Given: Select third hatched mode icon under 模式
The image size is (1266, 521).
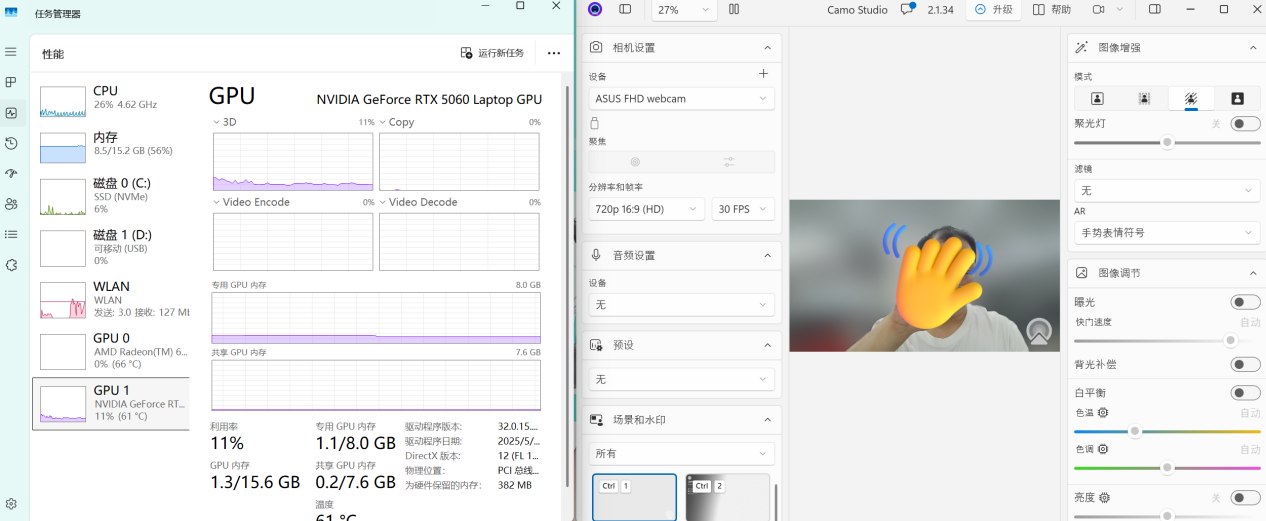Looking at the screenshot, I should coord(1191,98).
